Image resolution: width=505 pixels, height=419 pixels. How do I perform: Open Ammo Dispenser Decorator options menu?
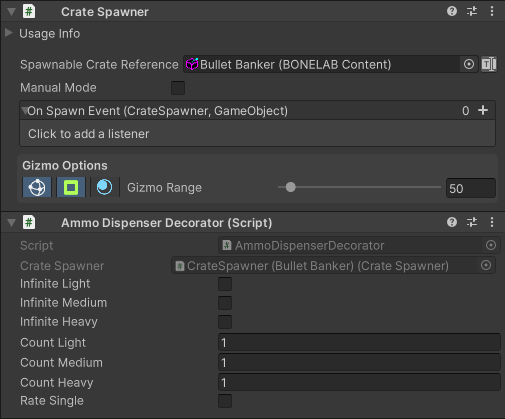[x=492, y=222]
